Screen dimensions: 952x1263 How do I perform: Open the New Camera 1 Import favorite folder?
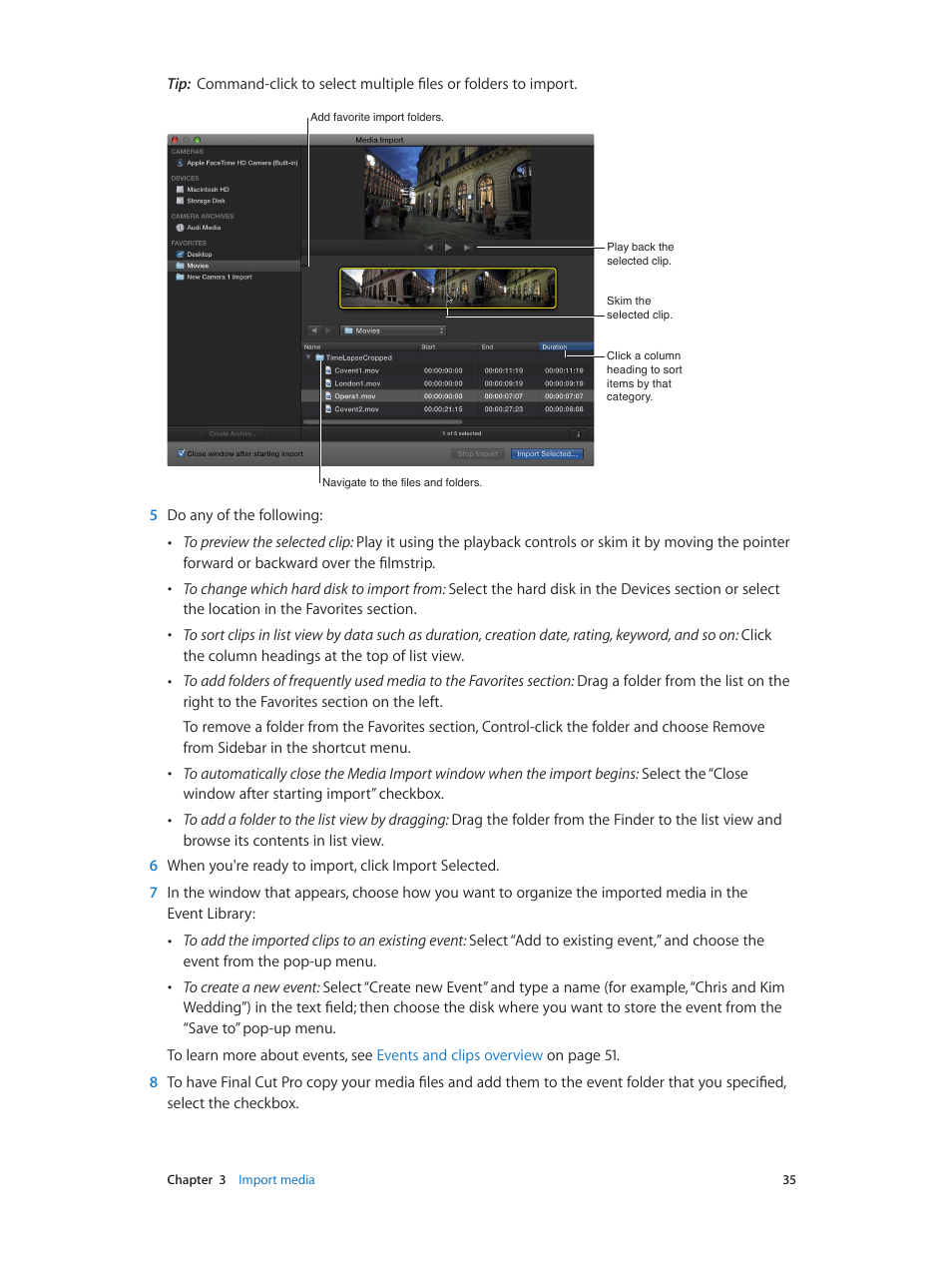(220, 277)
